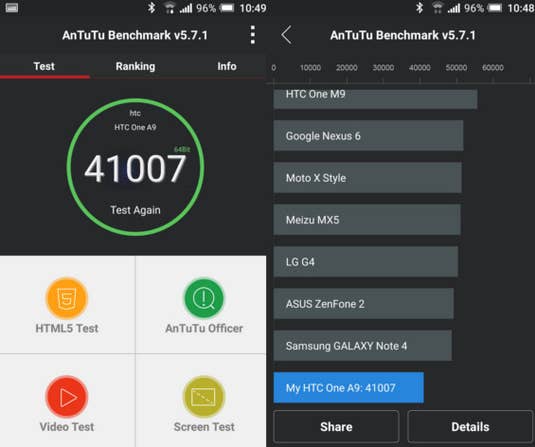Tap the small htc brand label in circle
The height and width of the screenshot is (447, 535).
(135, 113)
